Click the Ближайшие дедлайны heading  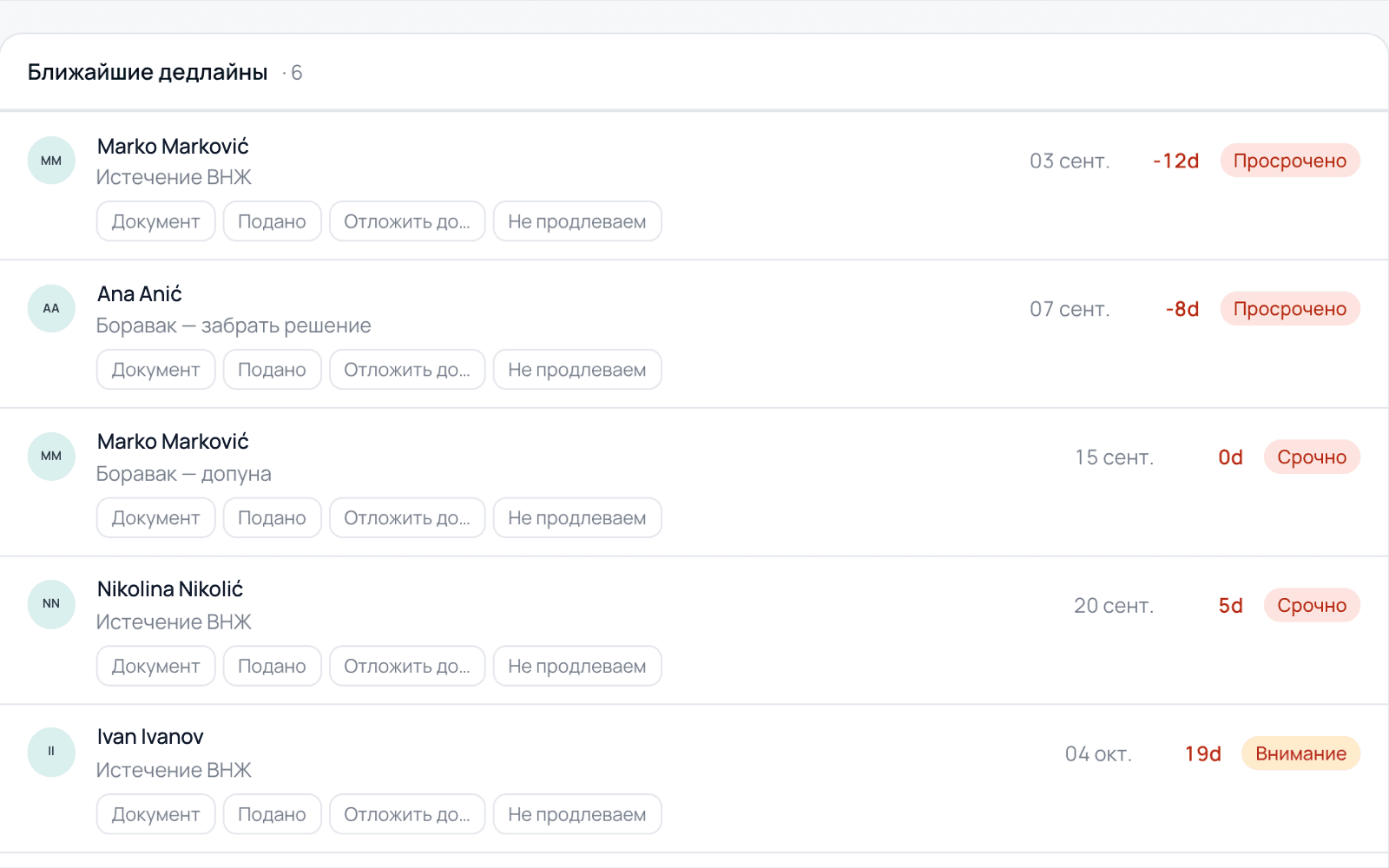coord(148,72)
